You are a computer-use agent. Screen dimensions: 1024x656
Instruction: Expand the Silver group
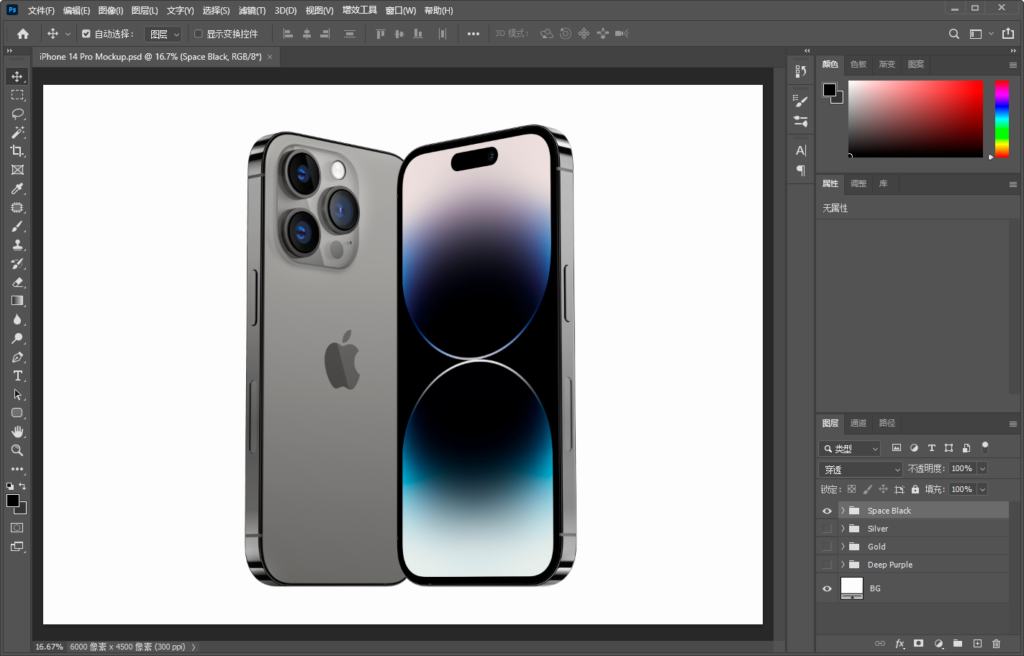pos(842,529)
